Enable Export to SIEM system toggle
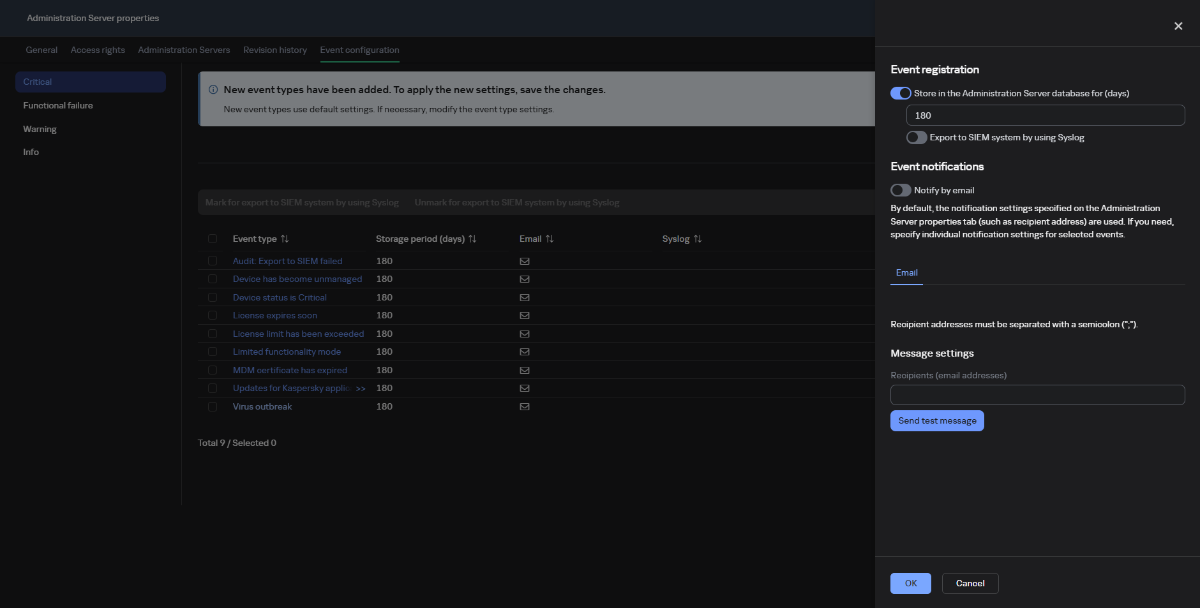 pos(916,137)
